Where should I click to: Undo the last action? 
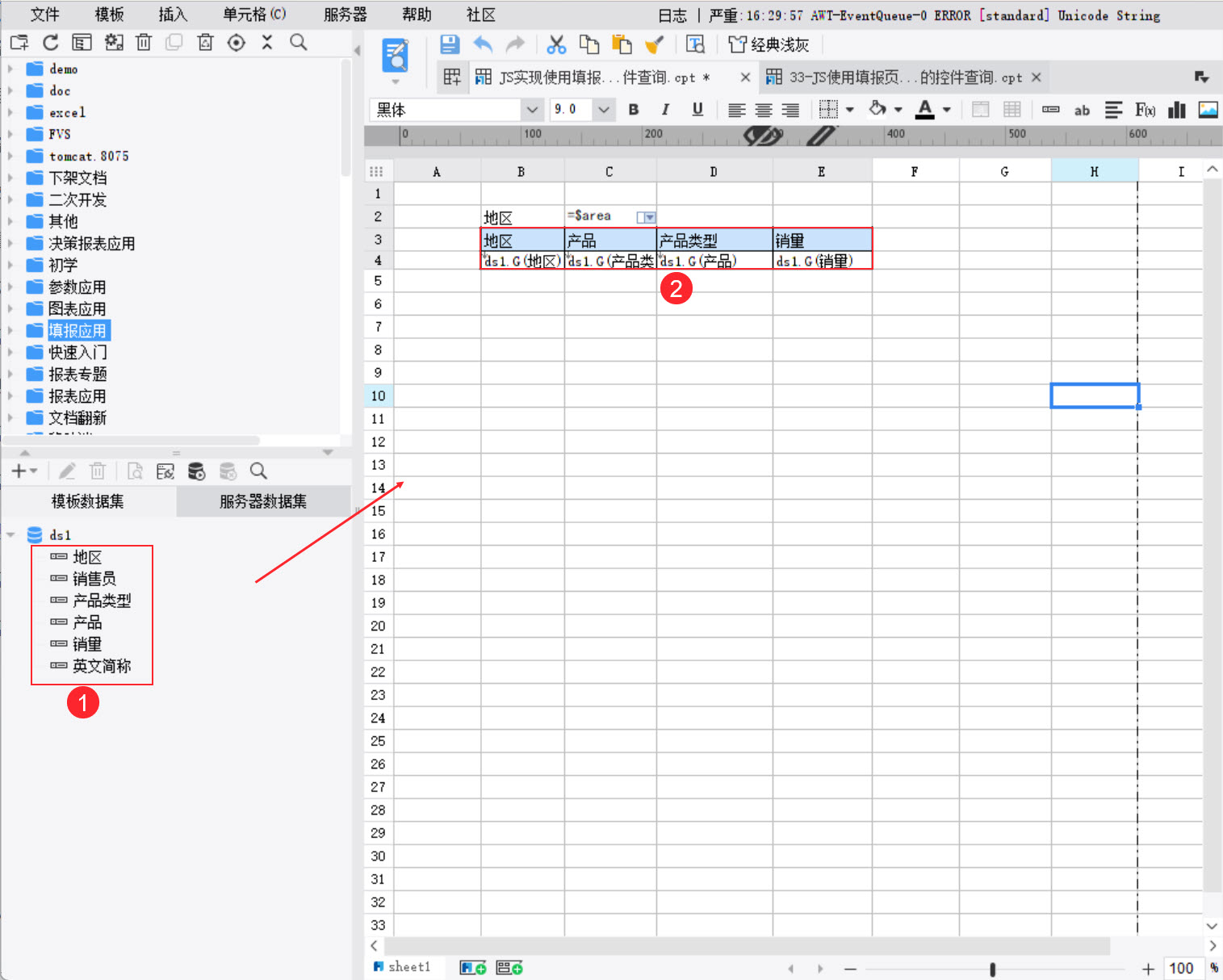click(483, 44)
